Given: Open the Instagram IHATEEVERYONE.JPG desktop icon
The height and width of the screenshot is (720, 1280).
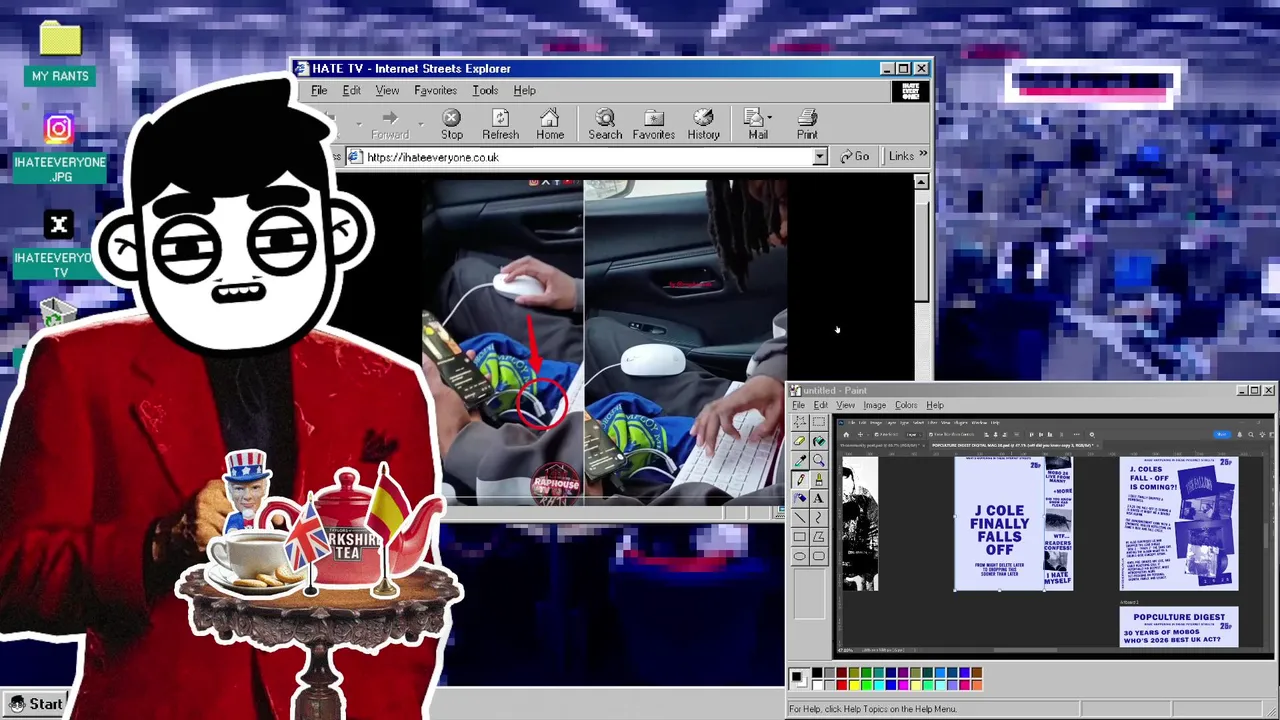Looking at the screenshot, I should pyautogui.click(x=59, y=148).
